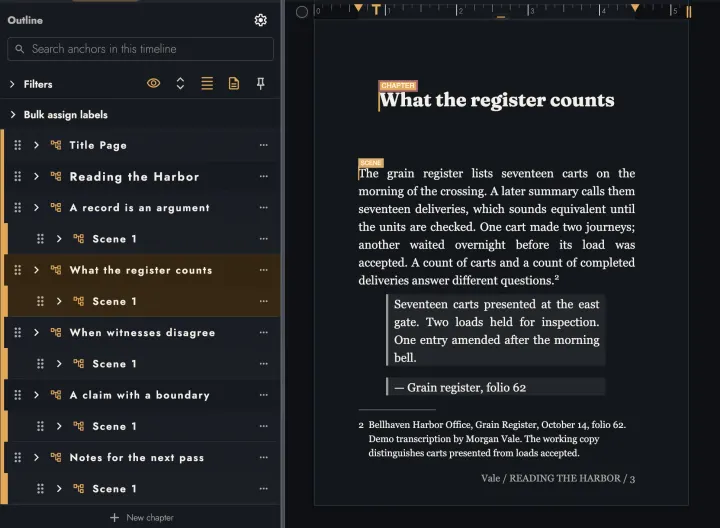
Task: Click the circle button left of ruler
Action: (x=302, y=12)
